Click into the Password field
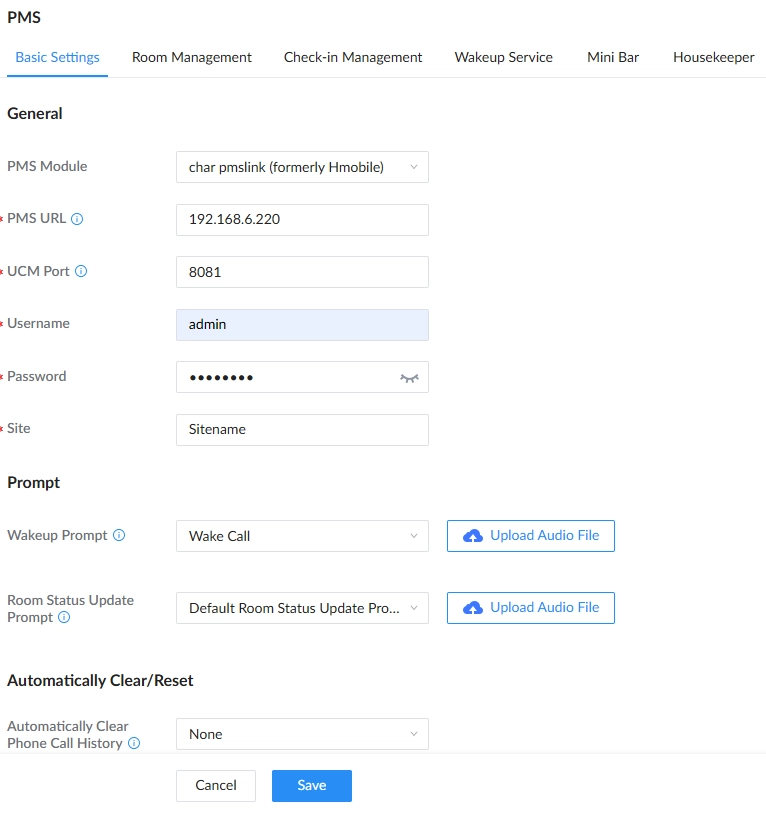Screen dimensions: 766x827 [302, 377]
